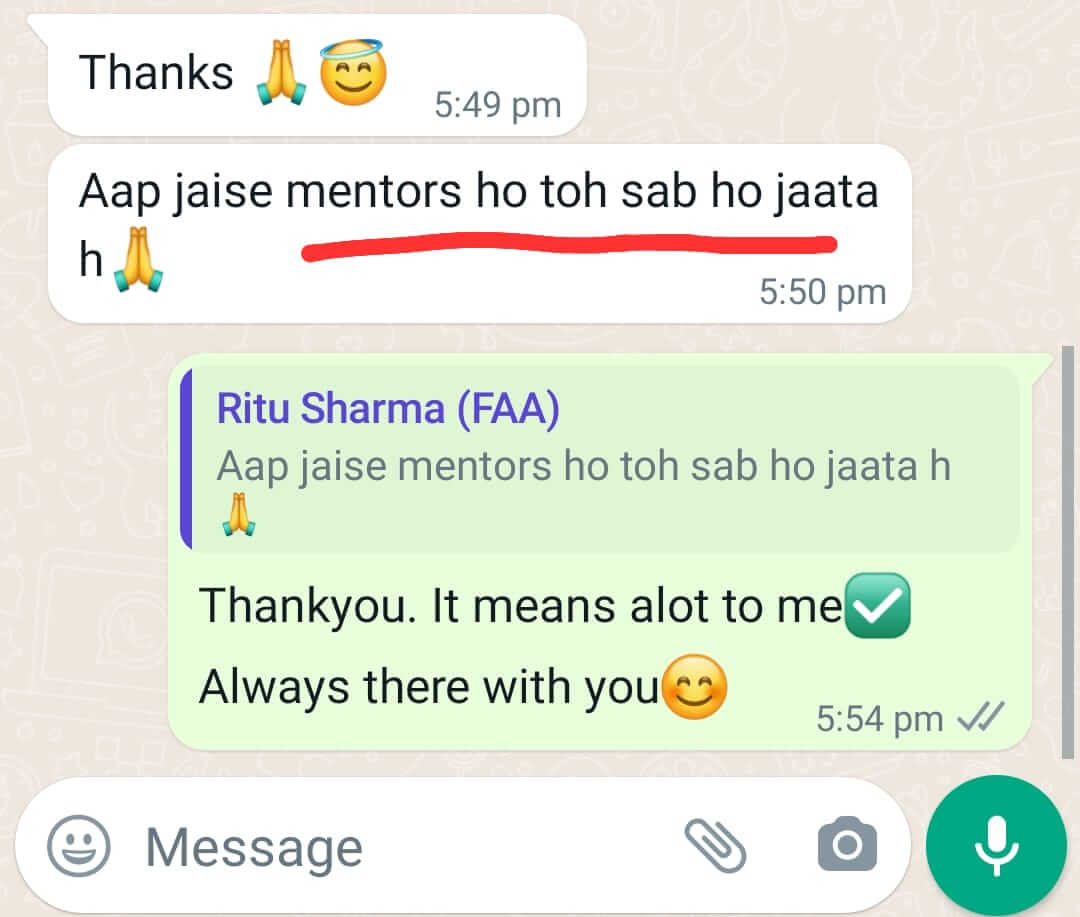Tap the 5:54 pm timestamp

[x=880, y=719]
